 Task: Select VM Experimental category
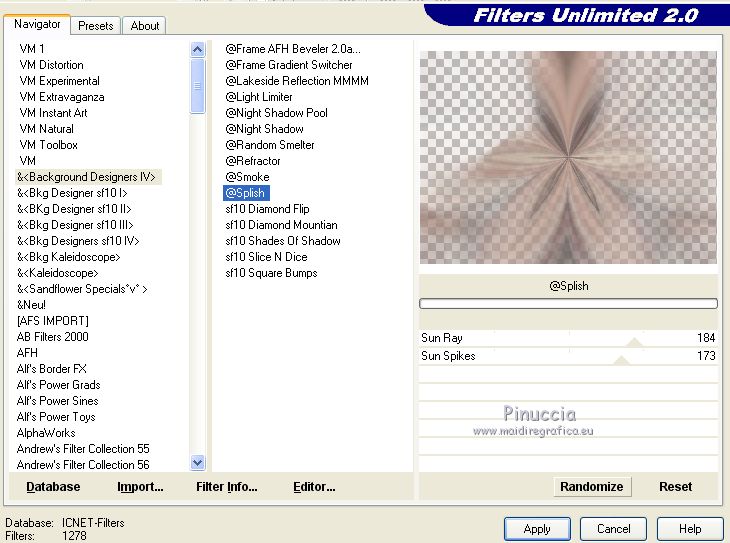click(60, 81)
